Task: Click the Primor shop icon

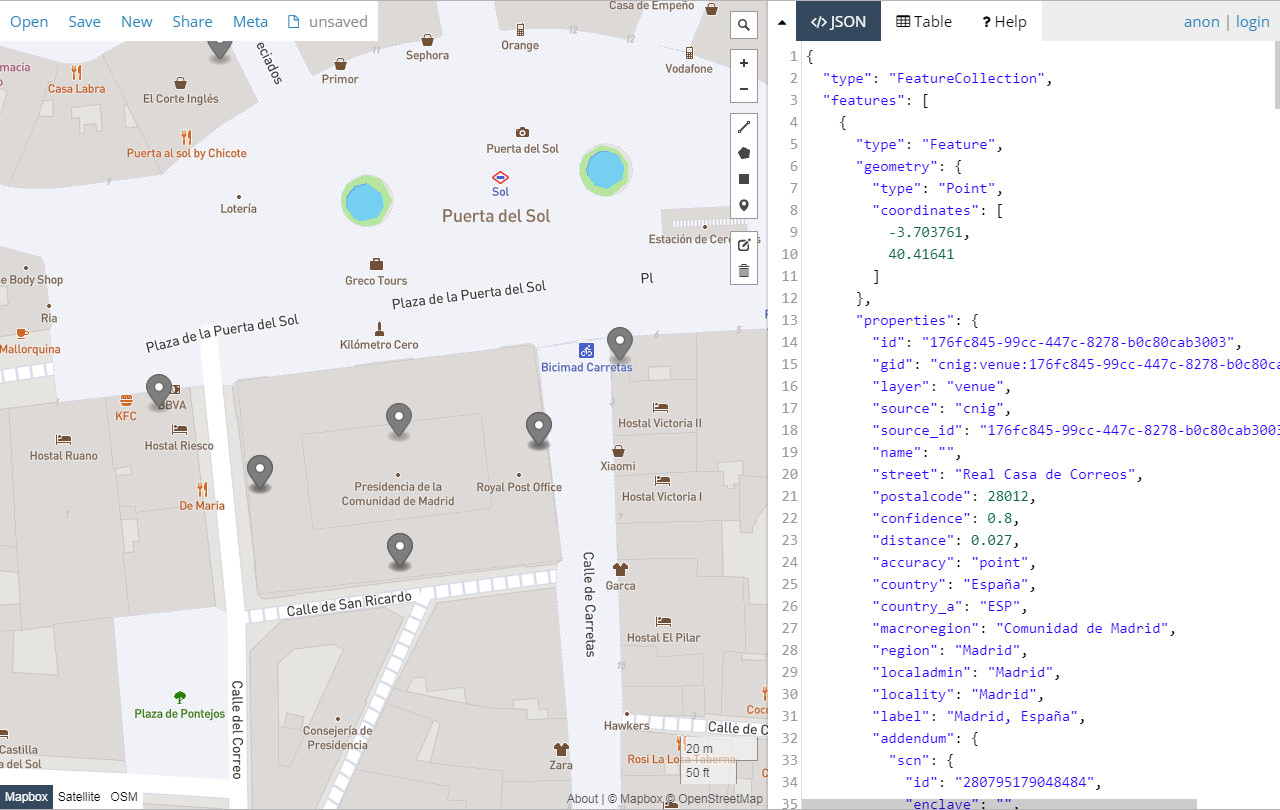Action: [340, 63]
